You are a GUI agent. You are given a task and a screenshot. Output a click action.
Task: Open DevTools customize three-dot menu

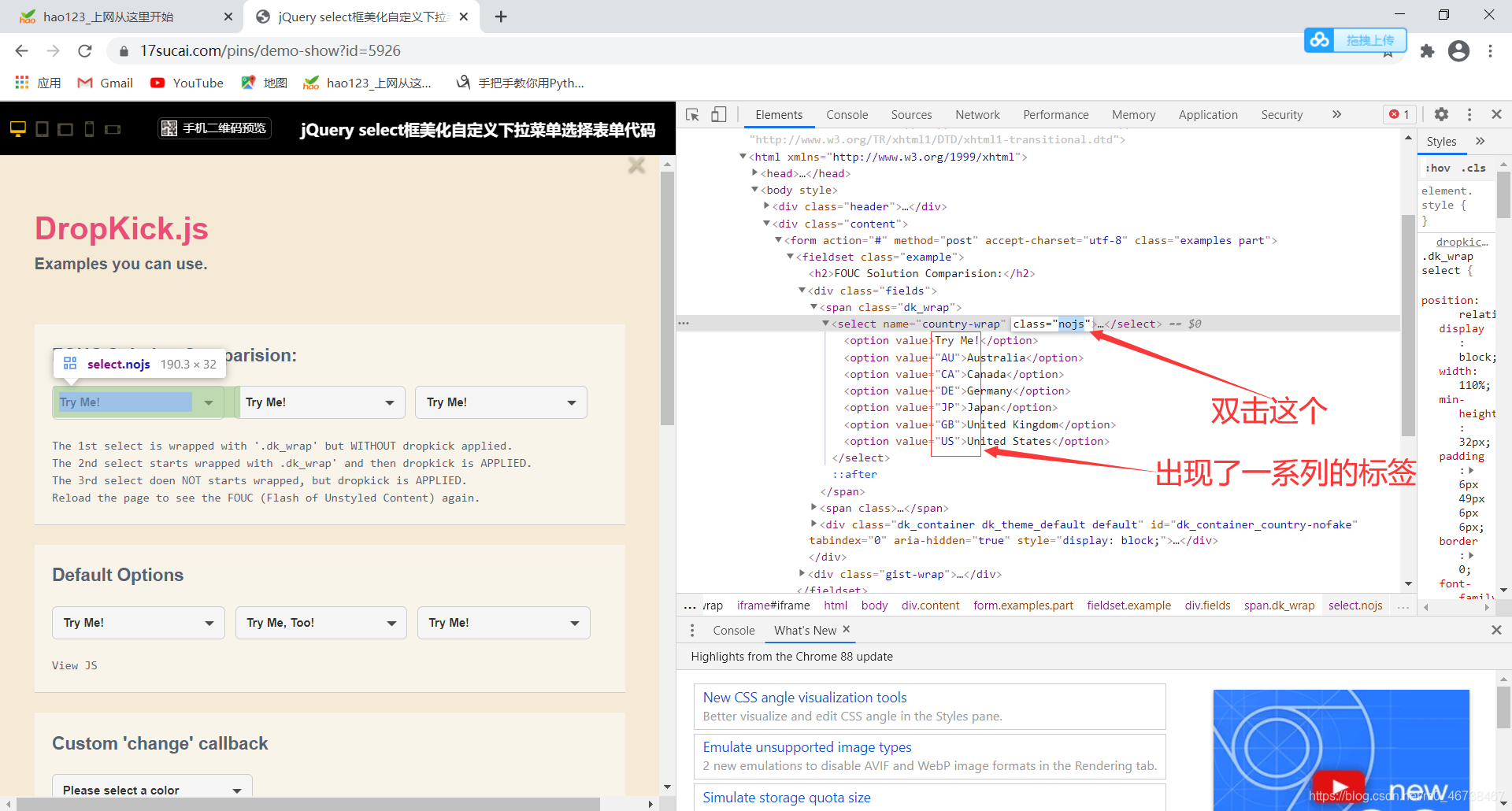(x=1469, y=115)
